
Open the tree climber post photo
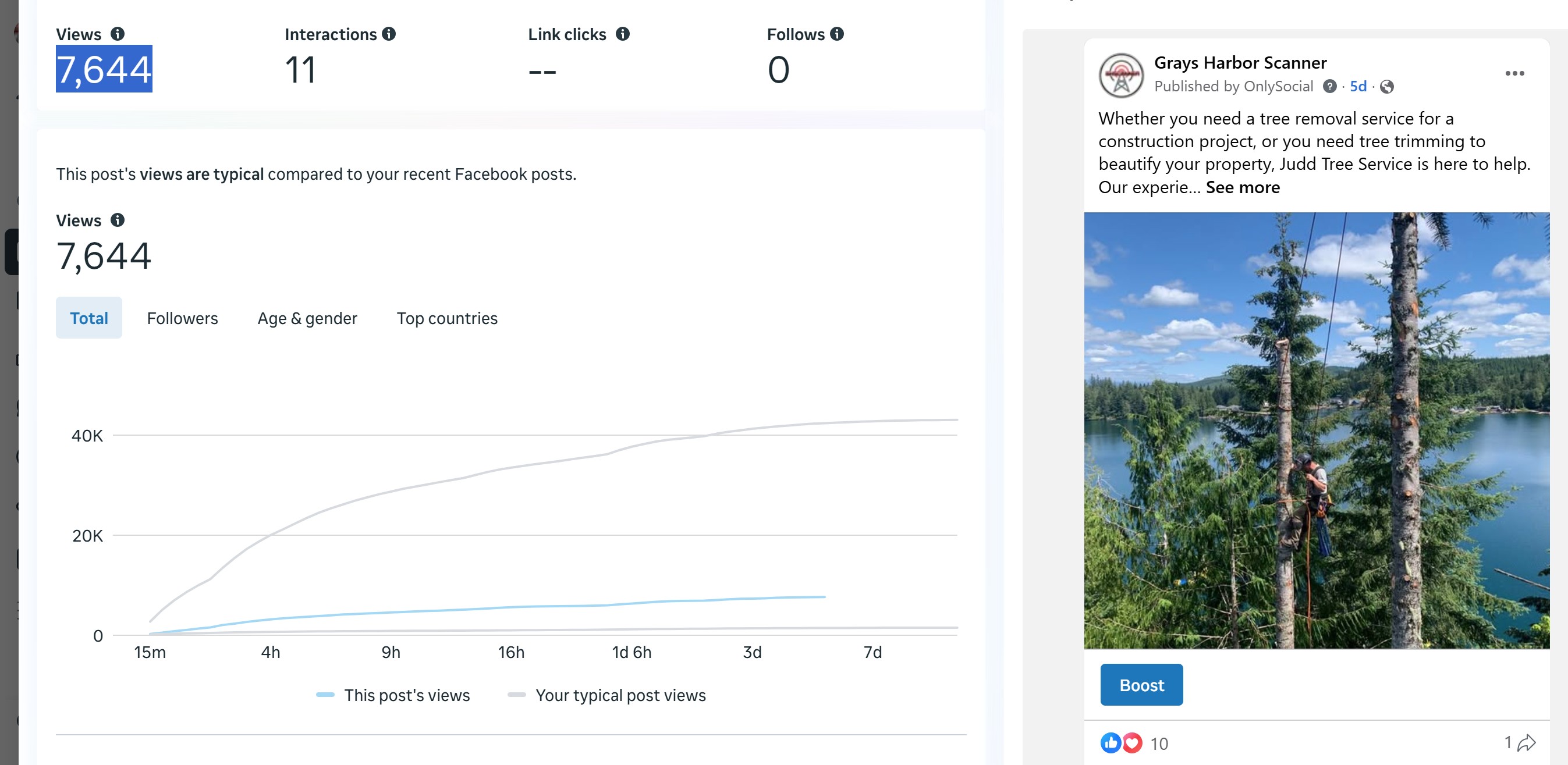tap(1316, 430)
